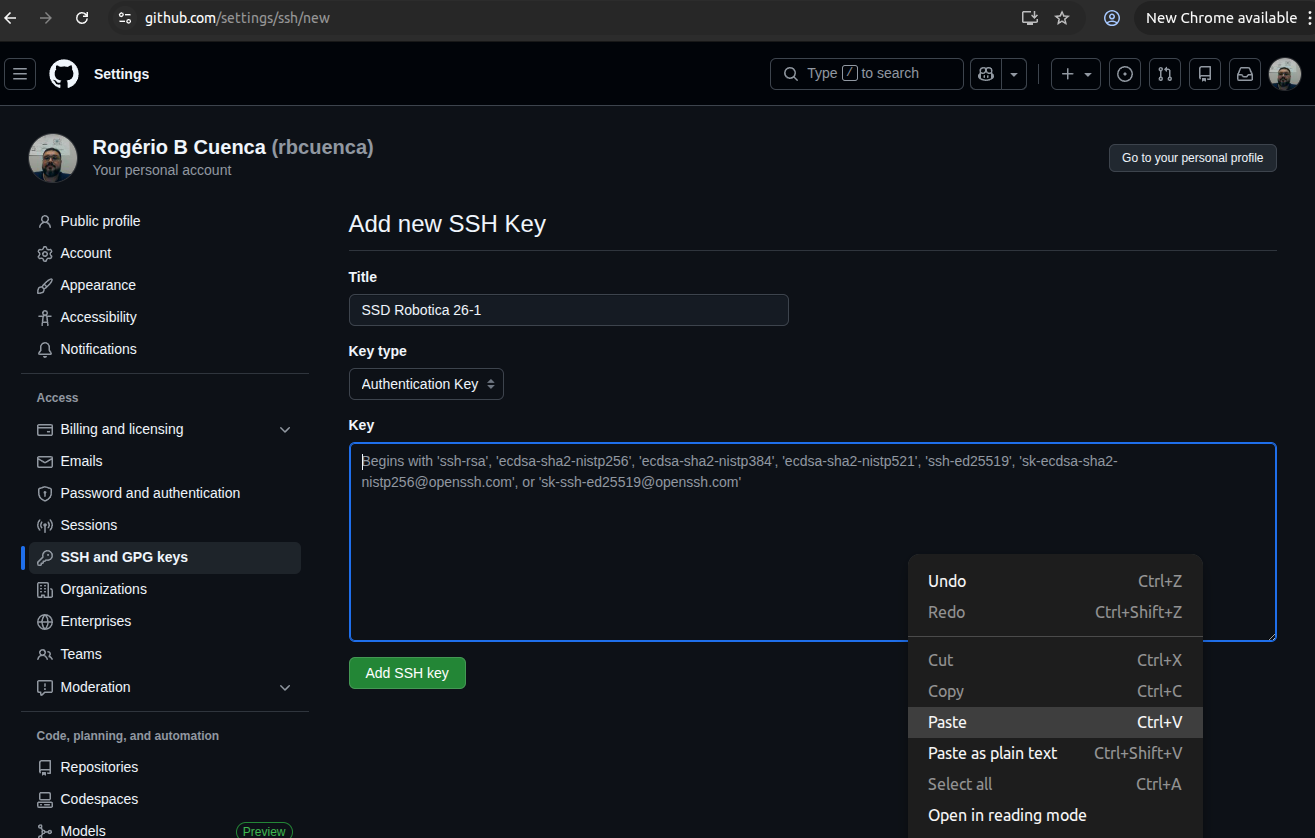Expand Billing and licensing section
The image size is (1315, 838).
285,430
